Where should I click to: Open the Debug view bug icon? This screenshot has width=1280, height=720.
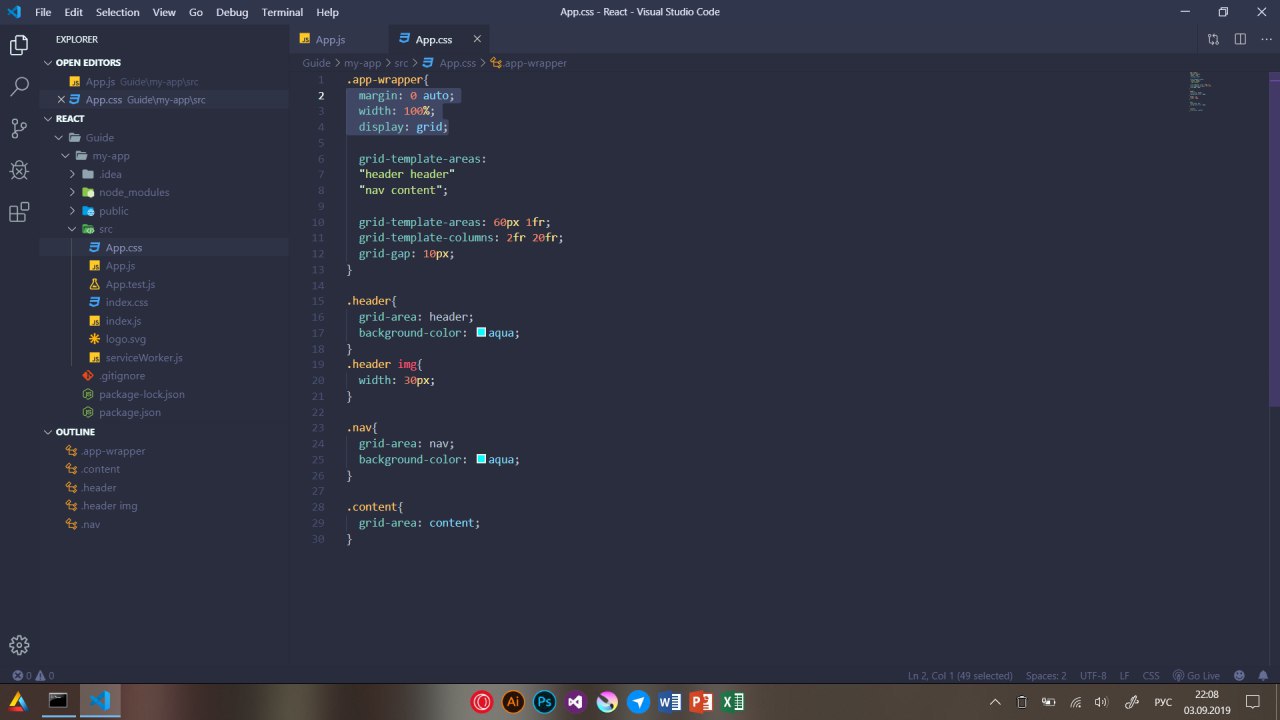point(19,171)
